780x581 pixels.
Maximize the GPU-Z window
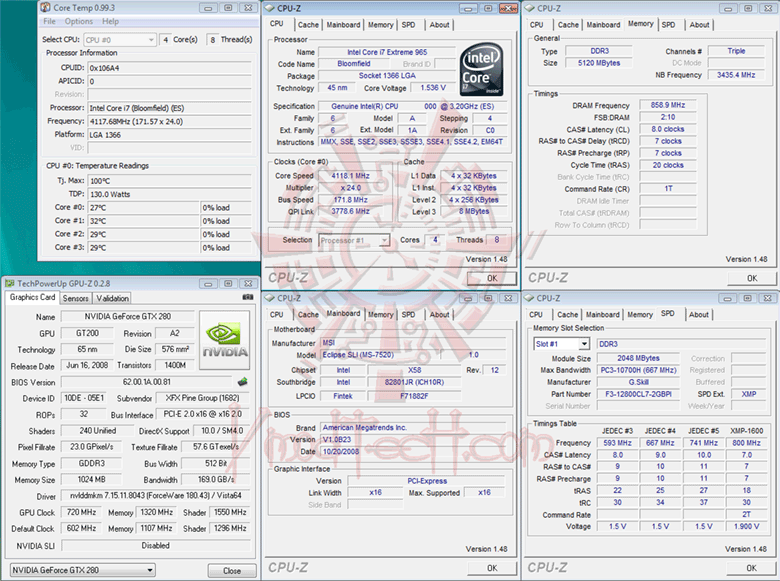(228, 284)
